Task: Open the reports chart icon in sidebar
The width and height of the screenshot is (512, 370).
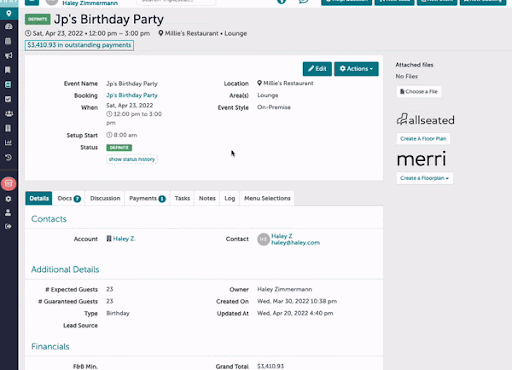Action: tap(8, 143)
